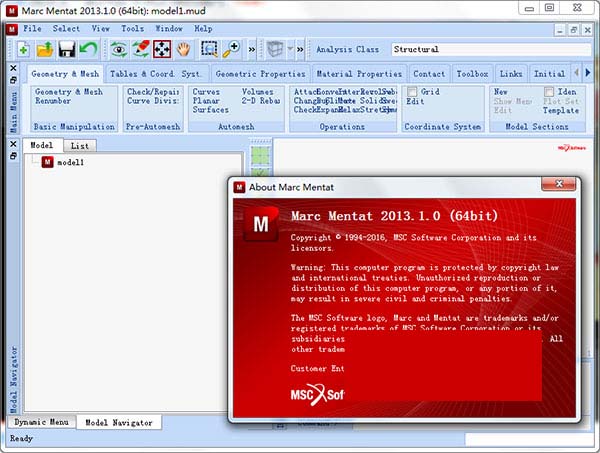
Task: Open the View menu
Action: click(100, 29)
